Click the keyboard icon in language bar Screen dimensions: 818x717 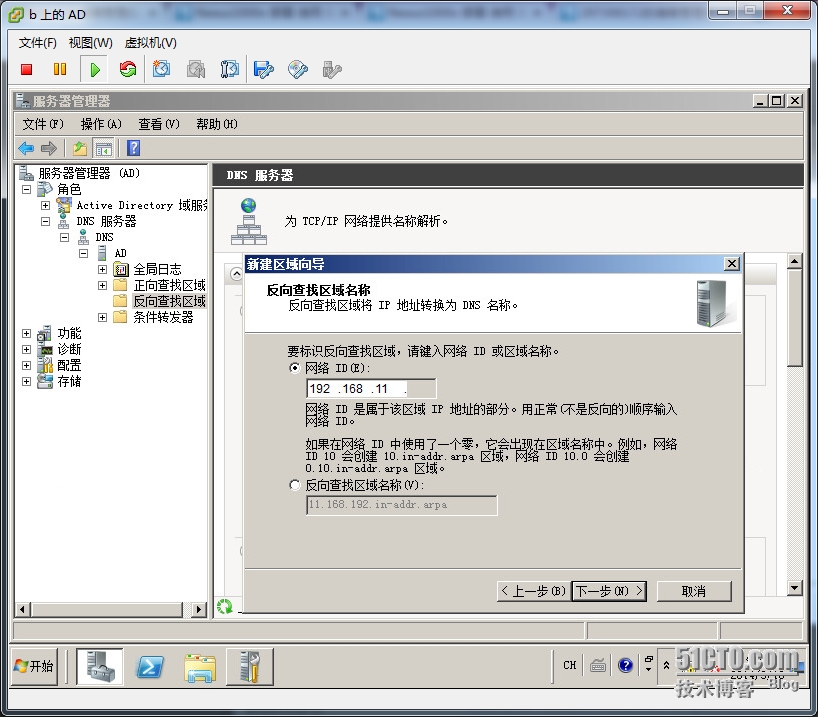(598, 665)
